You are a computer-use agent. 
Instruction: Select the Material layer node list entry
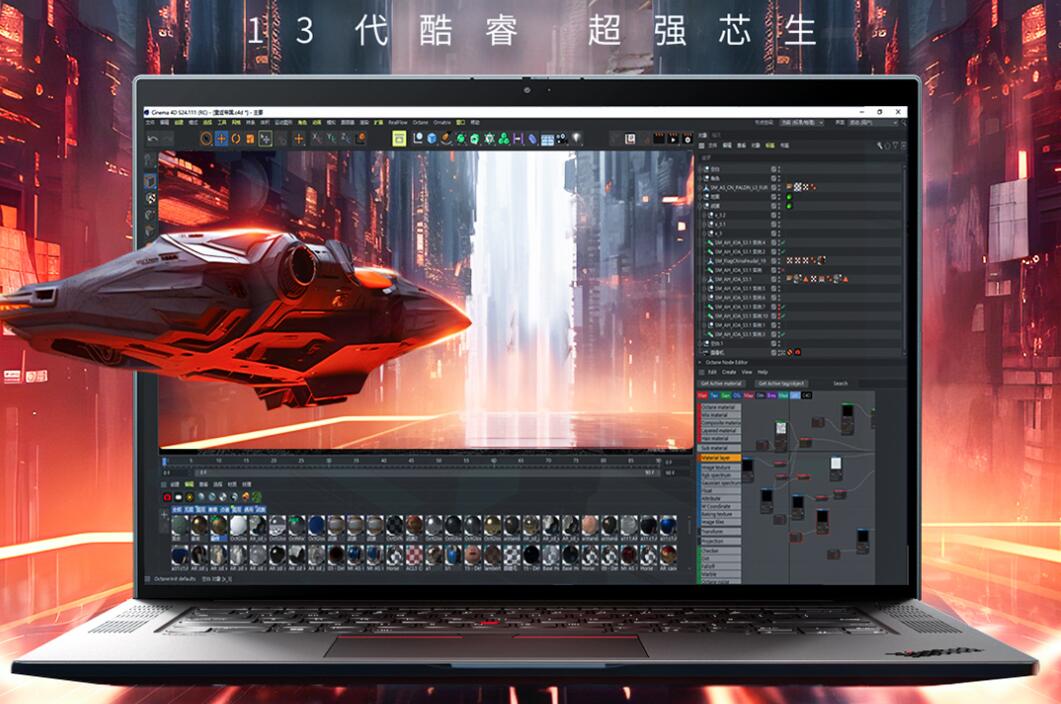click(x=719, y=457)
